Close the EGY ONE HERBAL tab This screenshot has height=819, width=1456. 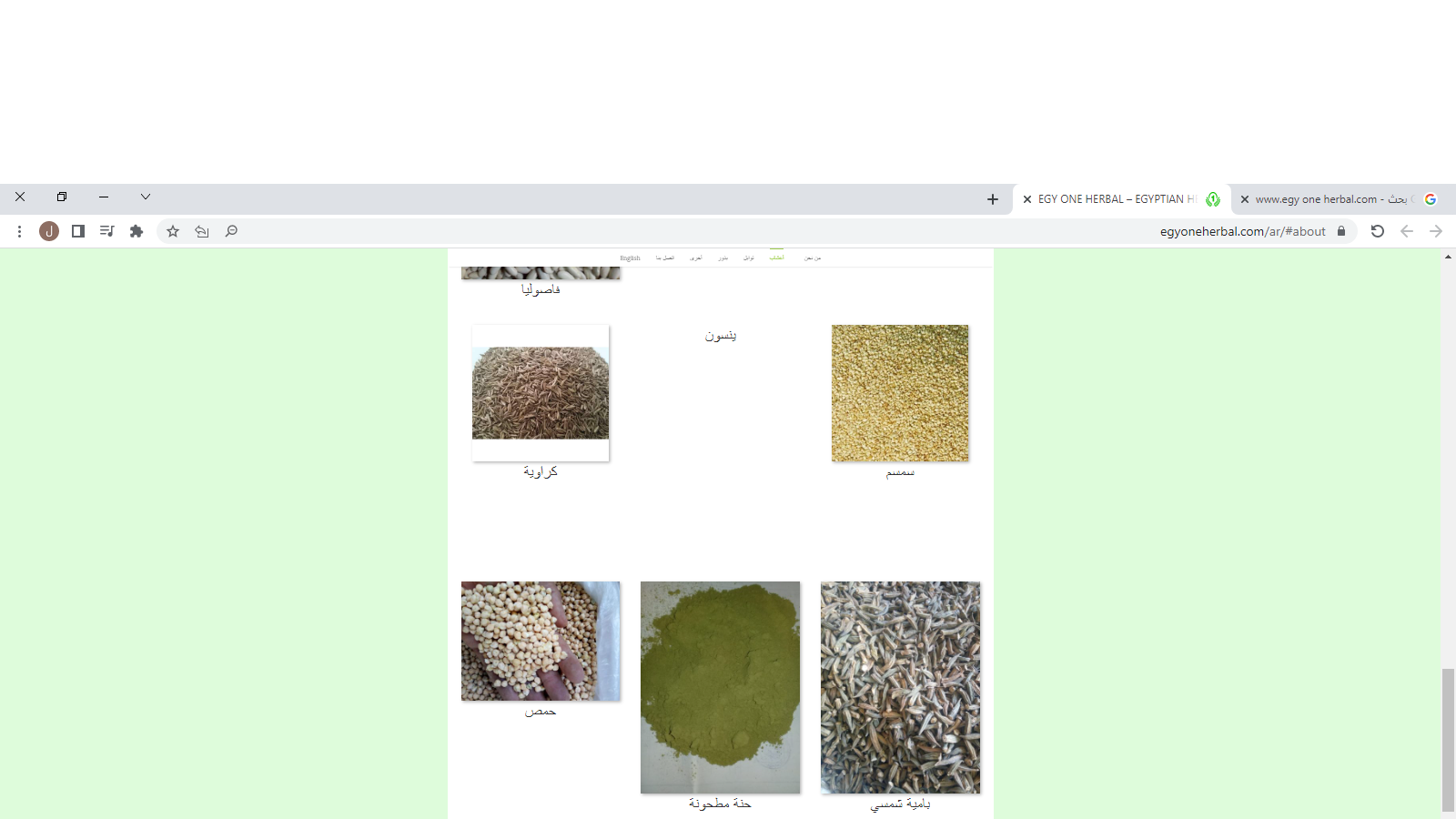1027,199
